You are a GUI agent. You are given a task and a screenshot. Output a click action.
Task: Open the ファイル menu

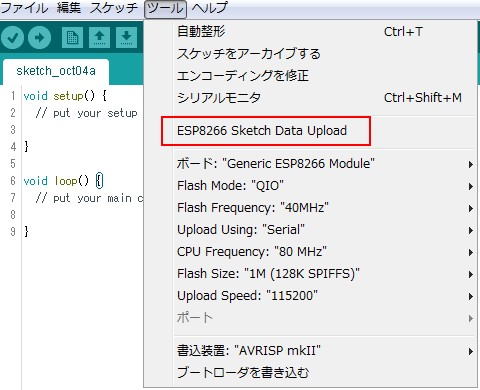coord(25,8)
